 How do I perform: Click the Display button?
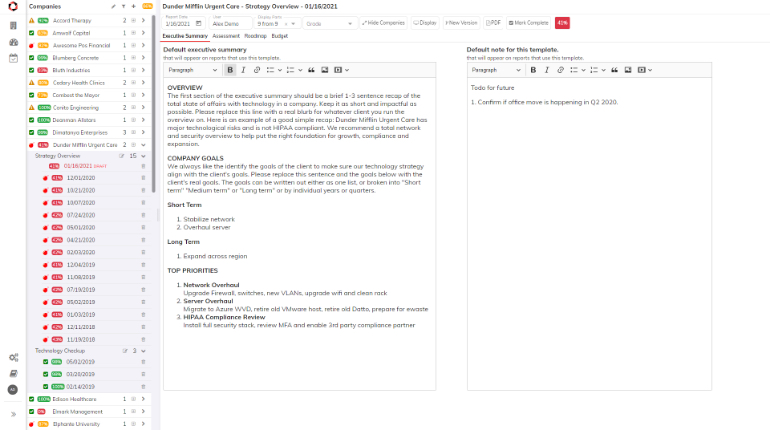click(425, 23)
